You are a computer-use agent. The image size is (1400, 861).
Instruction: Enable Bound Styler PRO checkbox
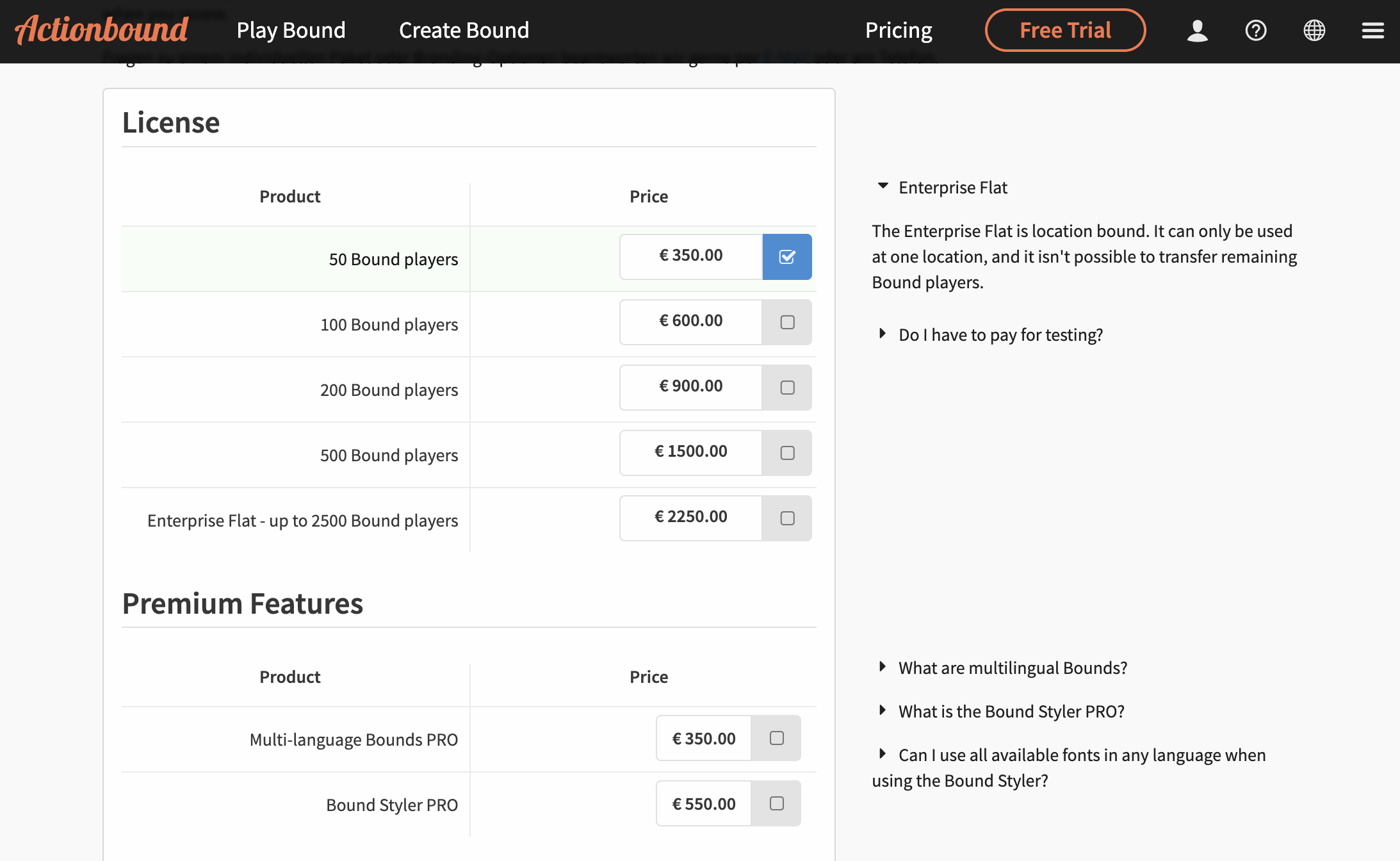(x=776, y=803)
